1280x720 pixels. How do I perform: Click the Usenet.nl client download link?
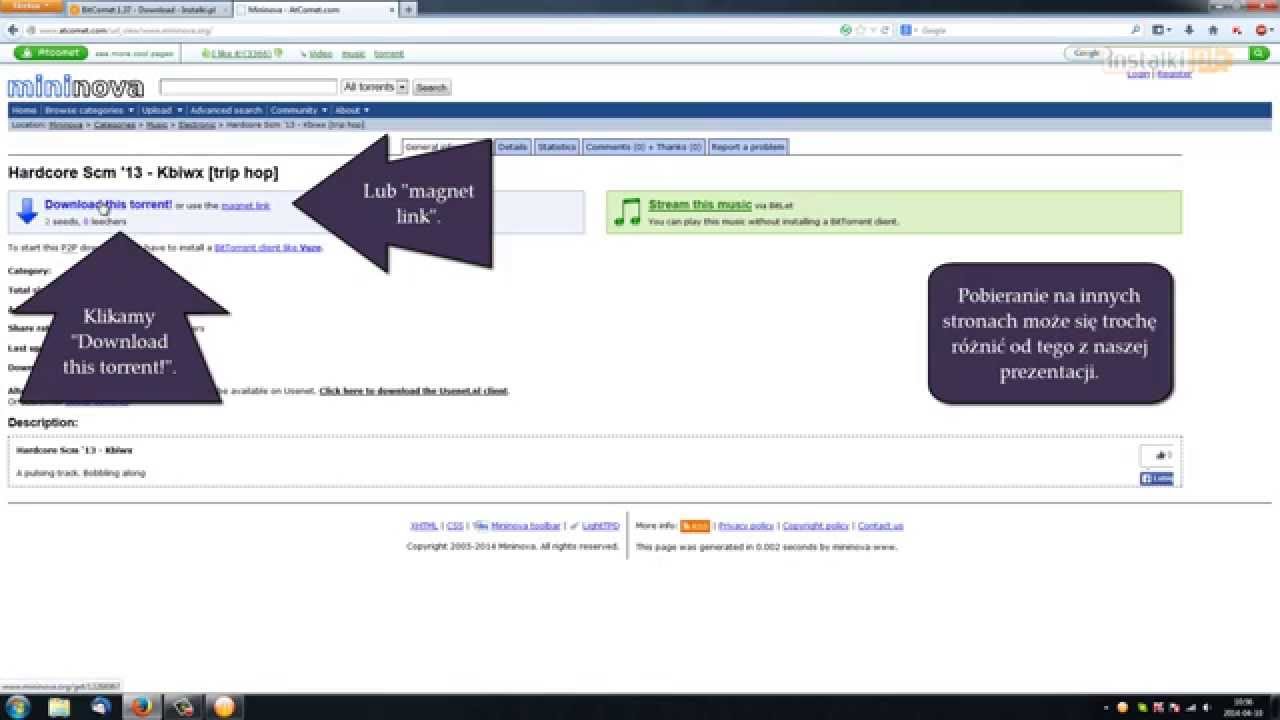(414, 391)
